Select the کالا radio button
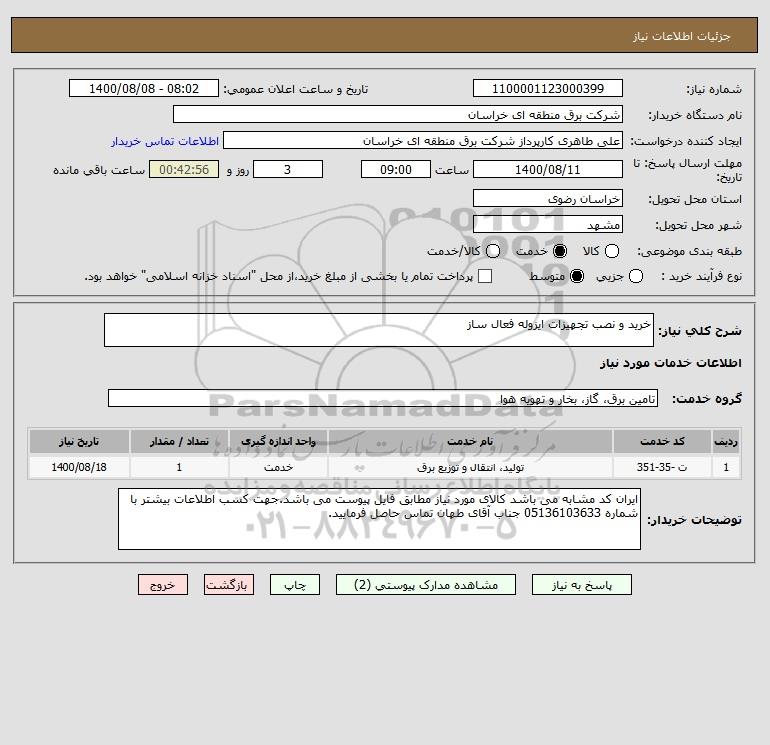The image size is (770, 745). point(611,251)
